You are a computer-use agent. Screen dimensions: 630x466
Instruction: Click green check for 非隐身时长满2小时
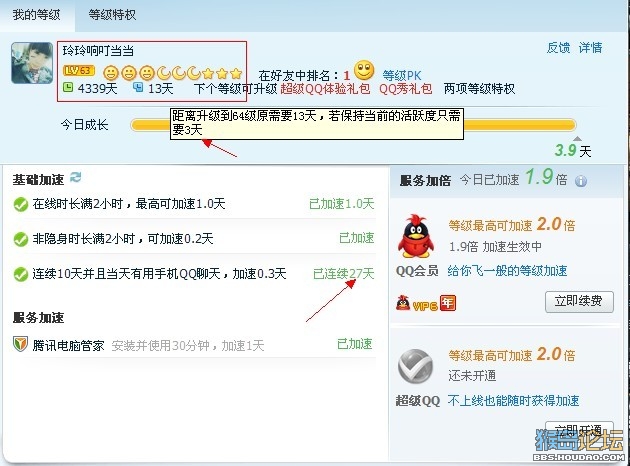[x=20, y=239]
